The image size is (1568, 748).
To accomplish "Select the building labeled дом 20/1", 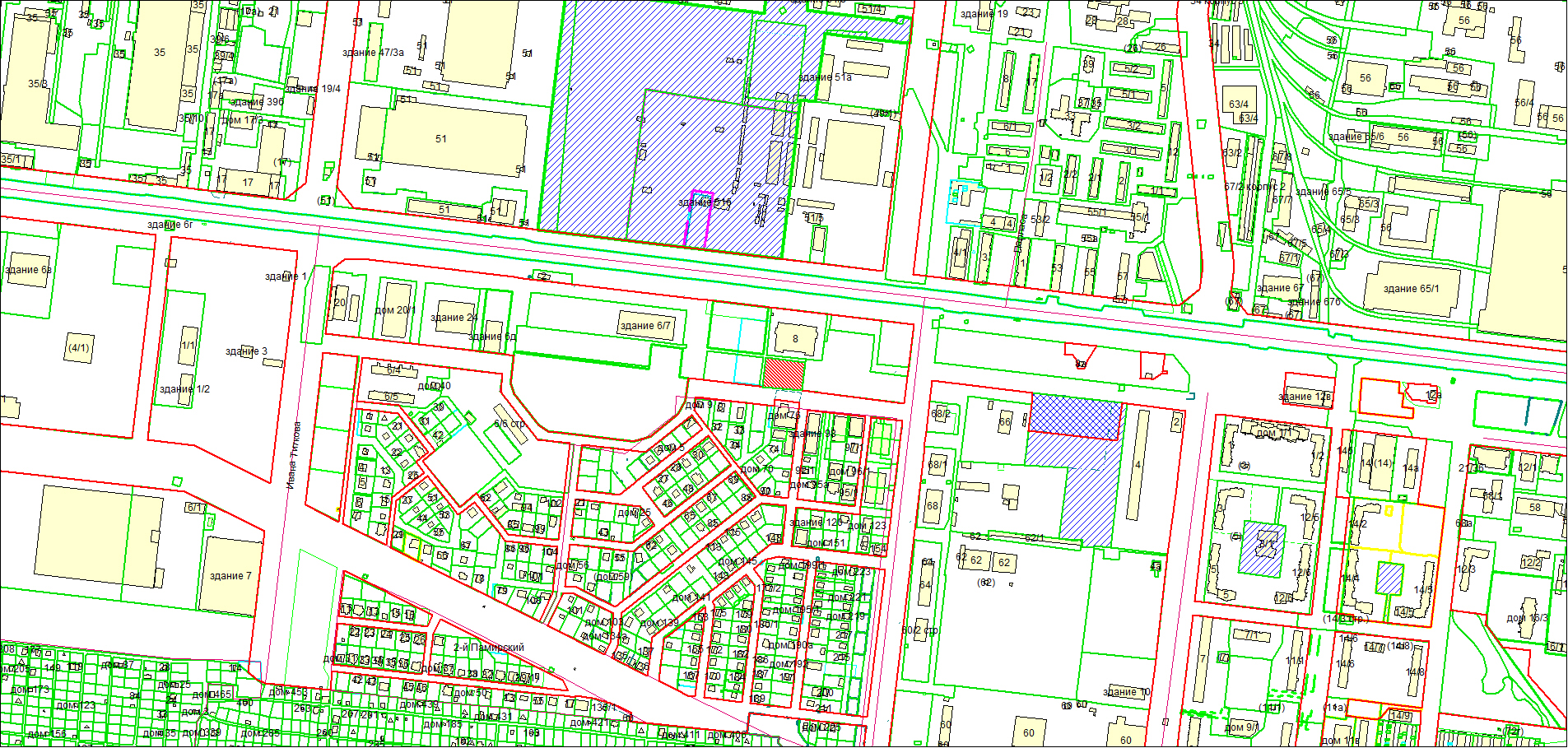I will [x=396, y=310].
